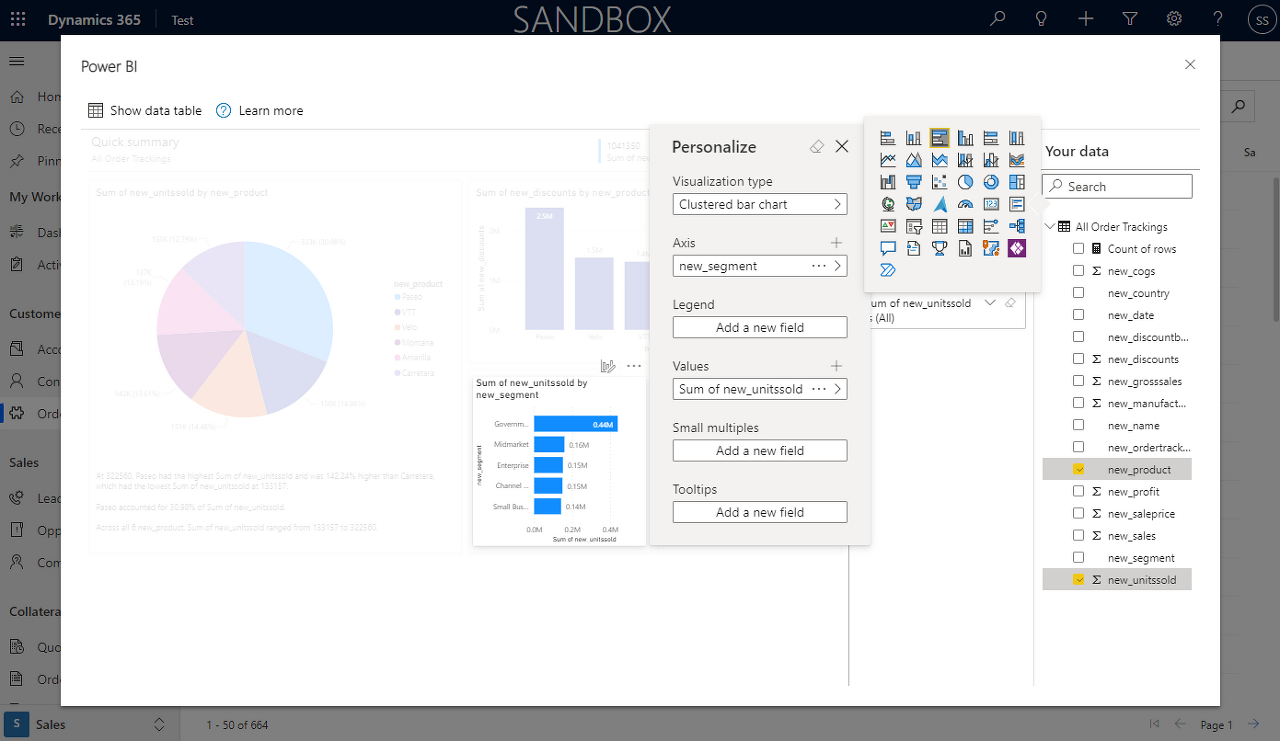This screenshot has height=741, width=1280.
Task: Open more options for new_segment axis field
Action: click(x=819, y=266)
